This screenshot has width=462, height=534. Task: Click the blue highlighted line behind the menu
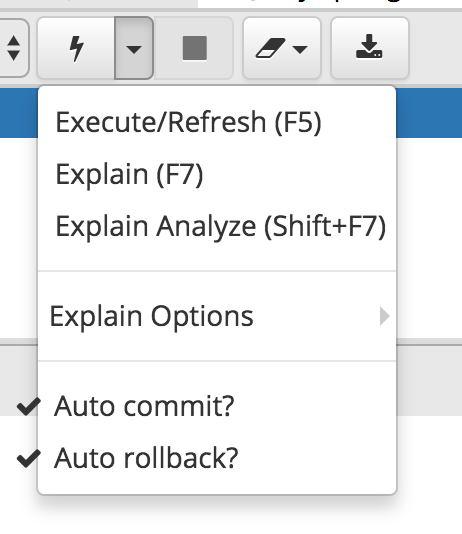click(19, 113)
